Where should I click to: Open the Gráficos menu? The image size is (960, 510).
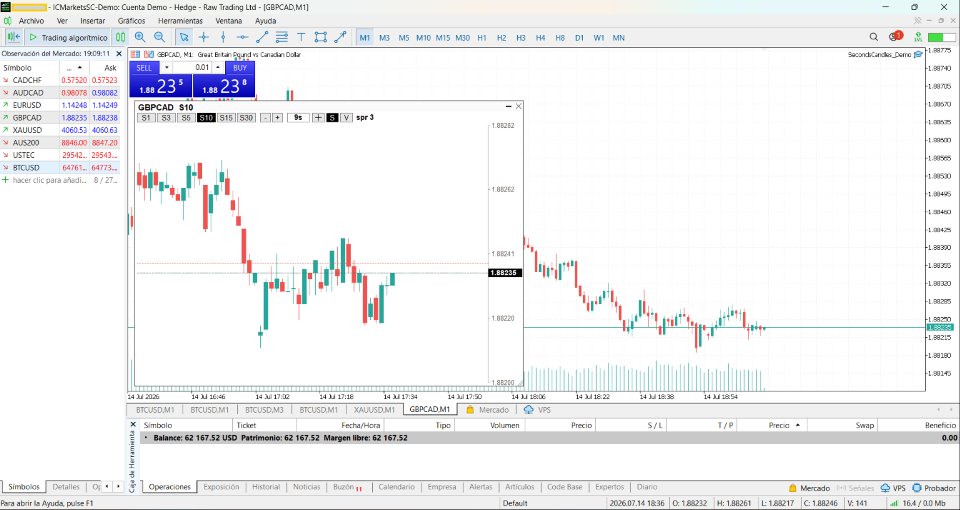pyautogui.click(x=132, y=21)
